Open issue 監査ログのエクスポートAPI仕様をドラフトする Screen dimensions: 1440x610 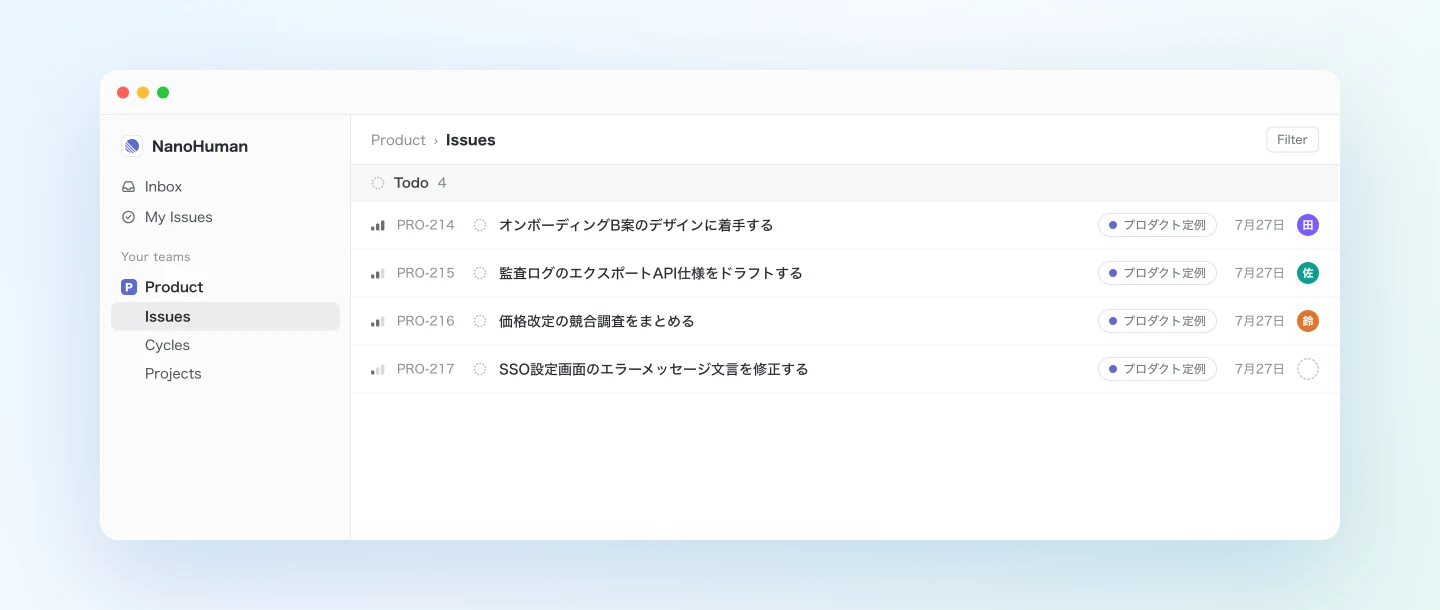coord(651,273)
